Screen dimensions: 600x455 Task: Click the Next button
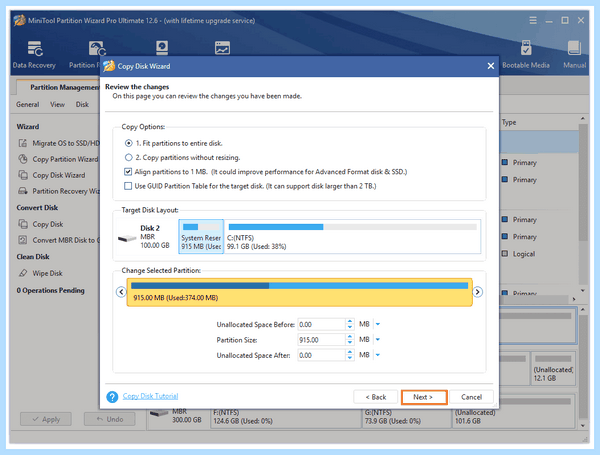(x=424, y=397)
